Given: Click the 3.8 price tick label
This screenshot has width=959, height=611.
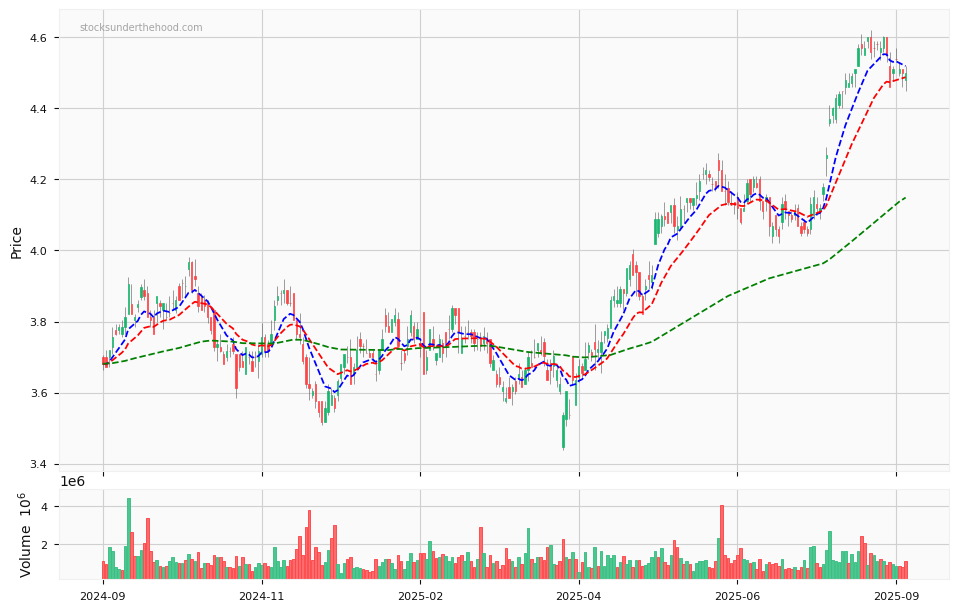Looking at the screenshot, I should click(37, 322).
